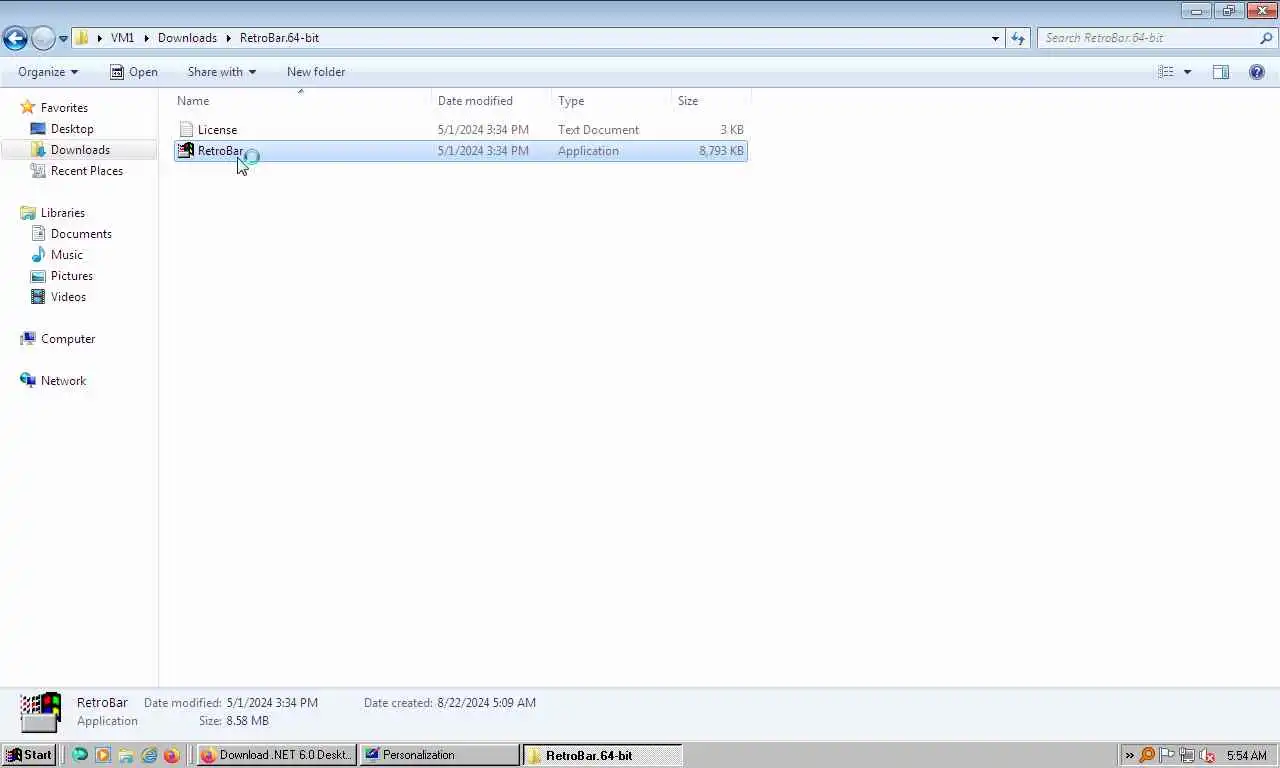The width and height of the screenshot is (1280, 768).
Task: Launch Firefox from quick launch
Action: [x=171, y=755]
